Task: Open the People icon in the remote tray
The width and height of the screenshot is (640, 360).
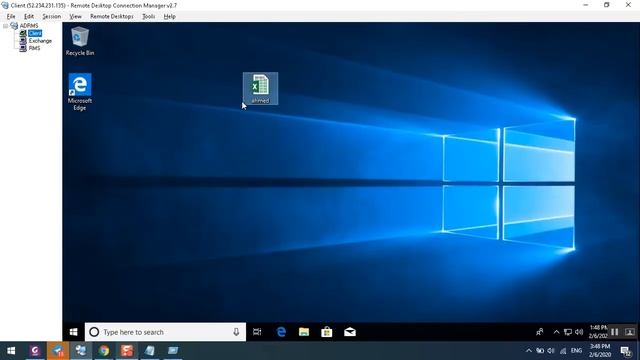Action: point(540,332)
